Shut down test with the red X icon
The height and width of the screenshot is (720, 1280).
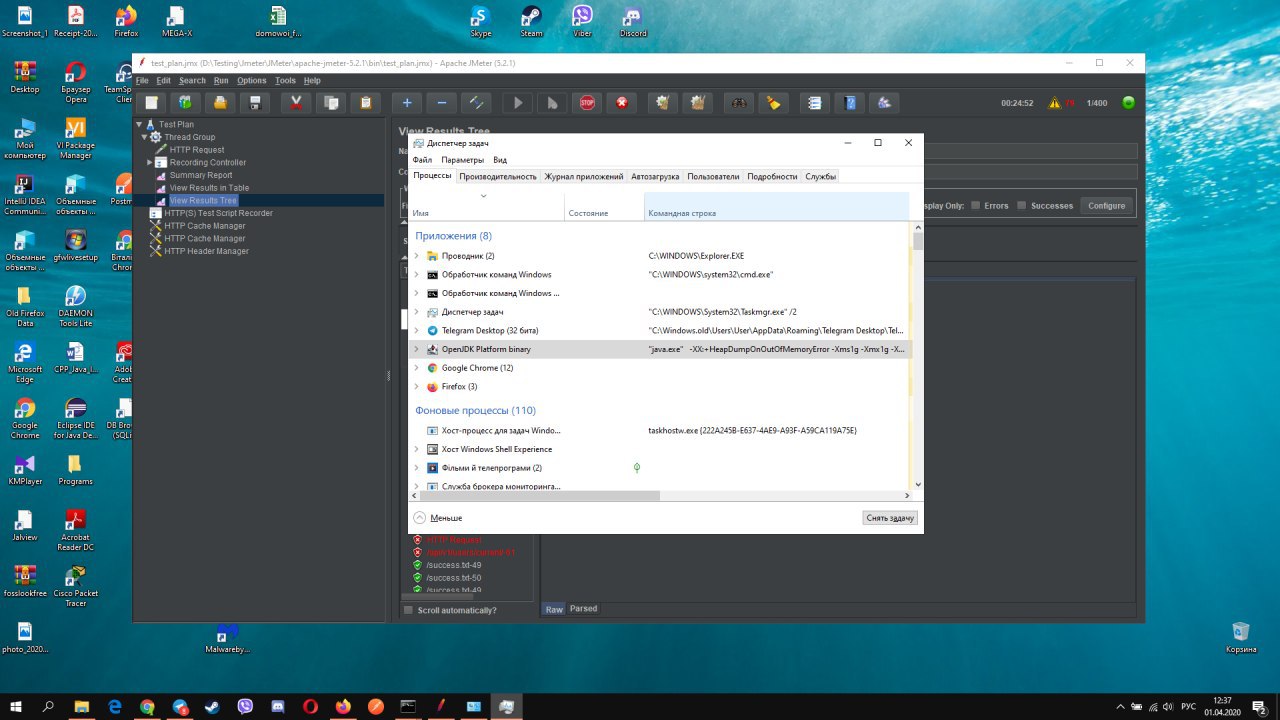pos(622,102)
